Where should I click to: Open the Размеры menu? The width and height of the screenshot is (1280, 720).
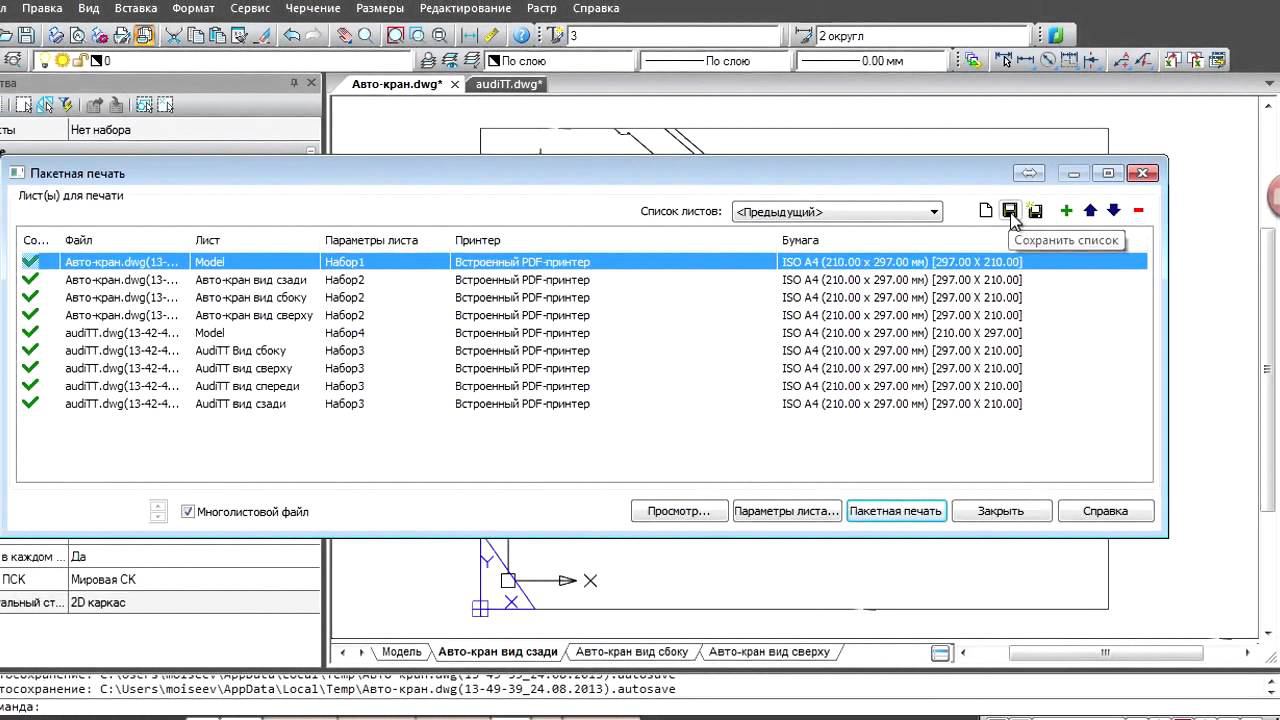tap(380, 8)
